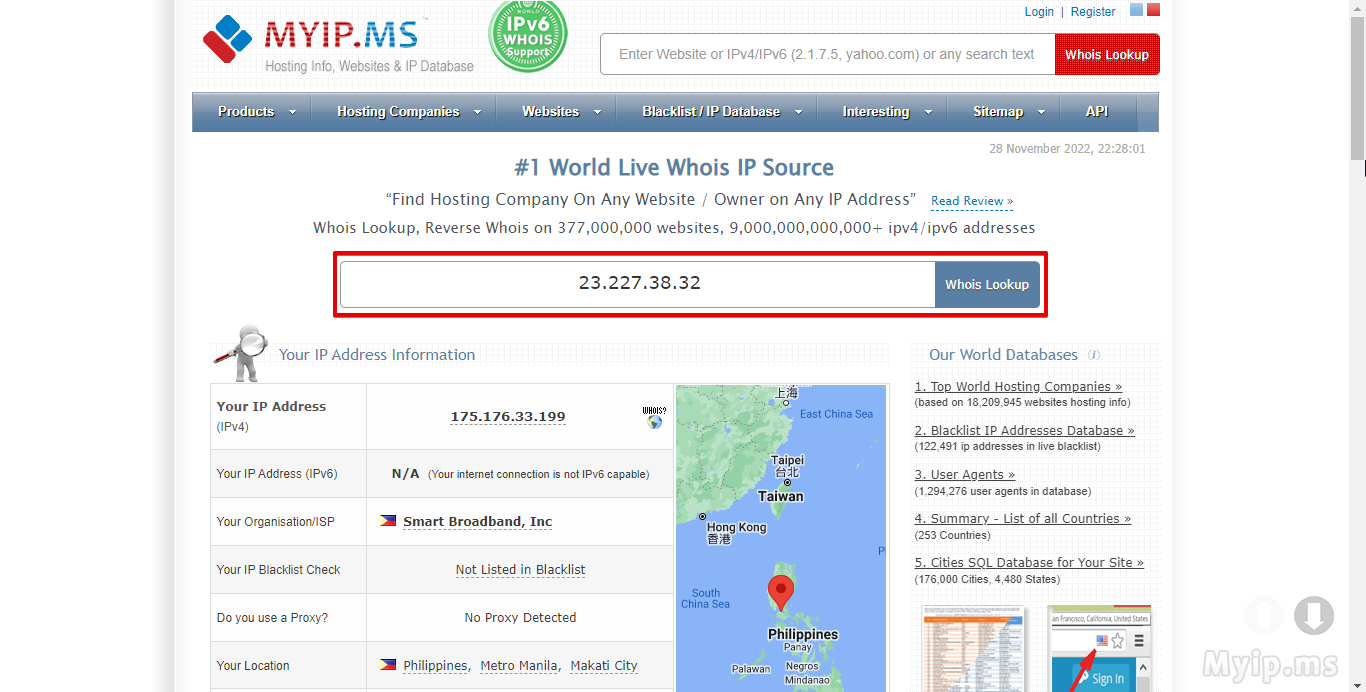Open the API menu item
1366x692 pixels.
1097,112
